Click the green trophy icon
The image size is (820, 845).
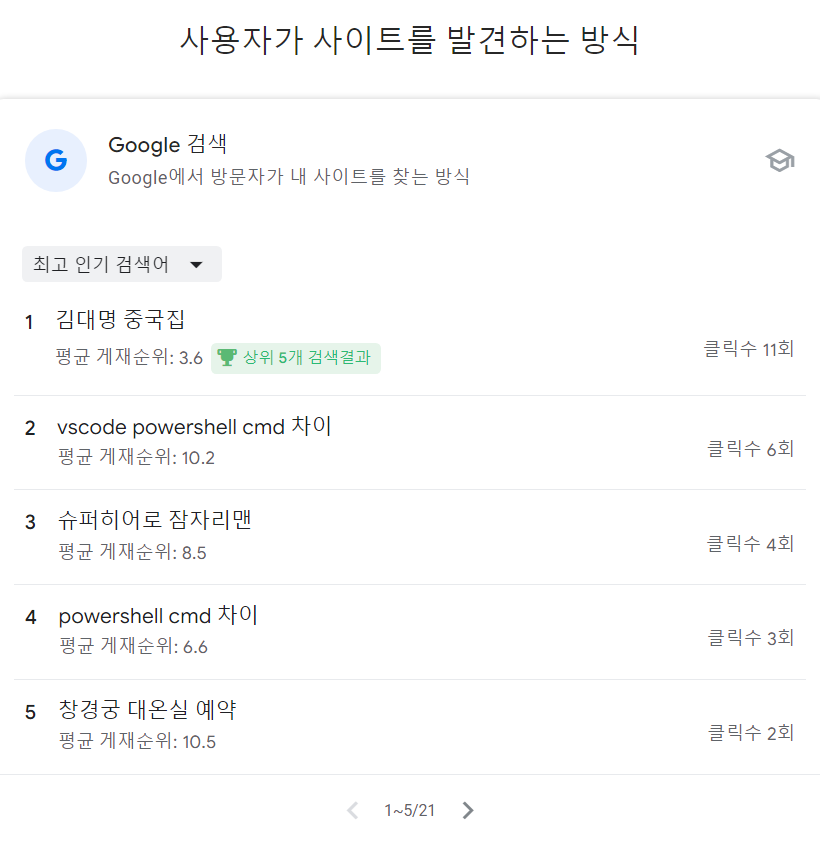click(x=227, y=357)
